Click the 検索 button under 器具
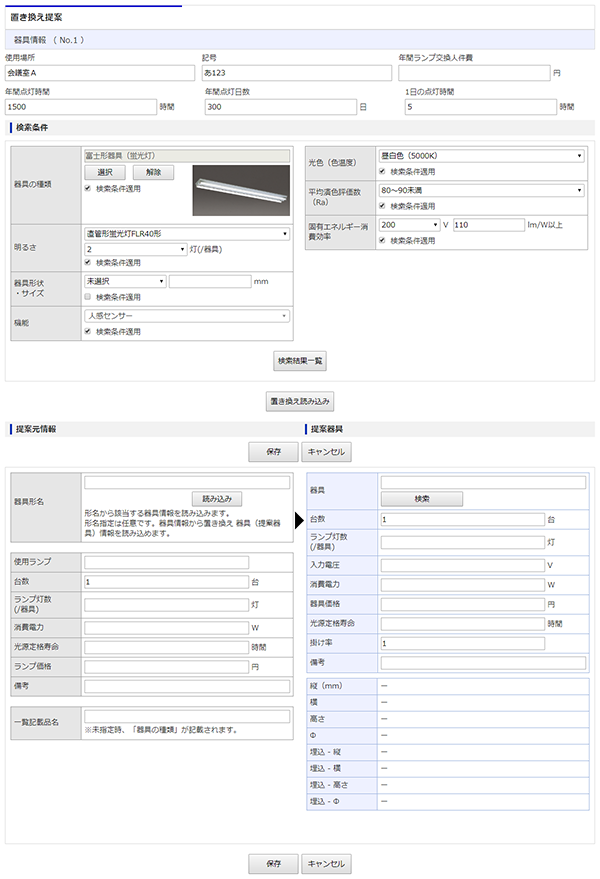Screen dimensions: 600x879 pos(422,498)
